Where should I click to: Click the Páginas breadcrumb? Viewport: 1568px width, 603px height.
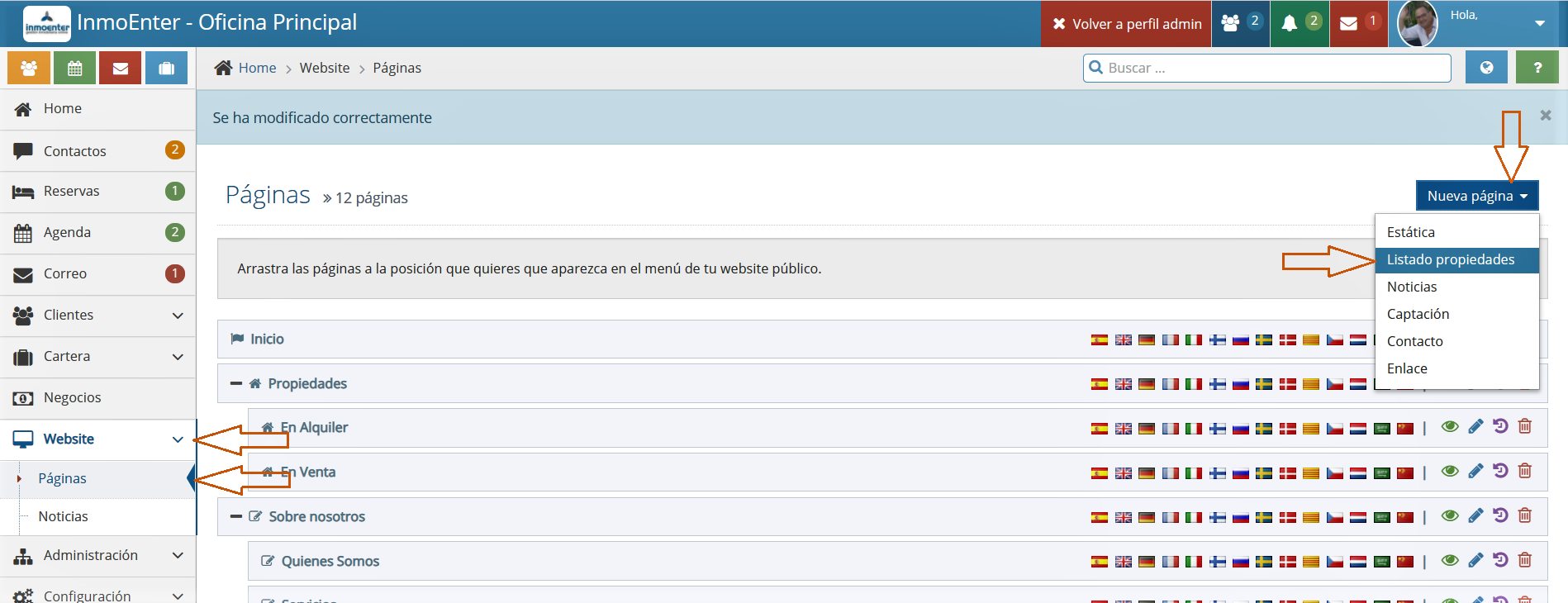(397, 68)
